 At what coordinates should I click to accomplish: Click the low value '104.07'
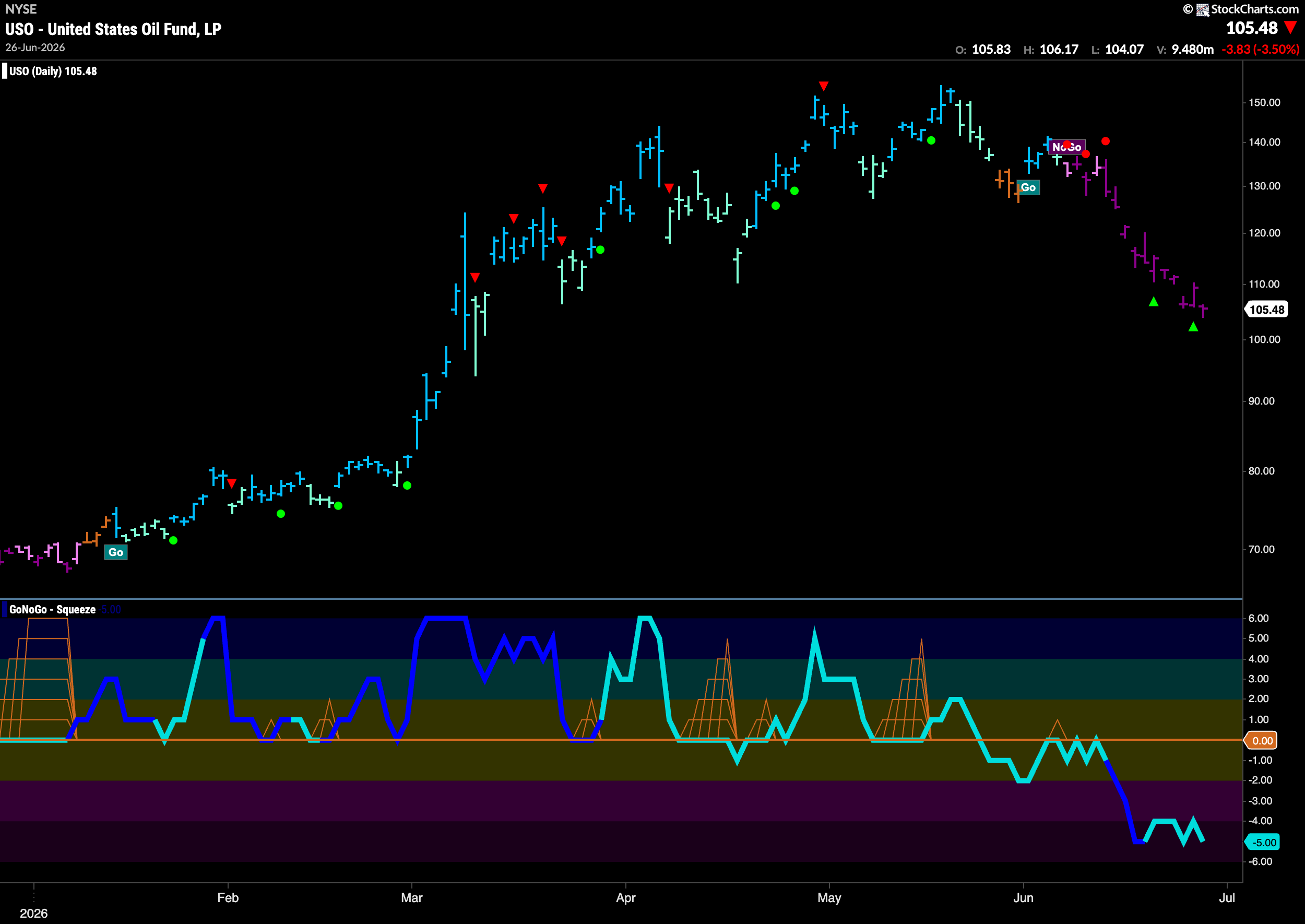tap(1124, 50)
